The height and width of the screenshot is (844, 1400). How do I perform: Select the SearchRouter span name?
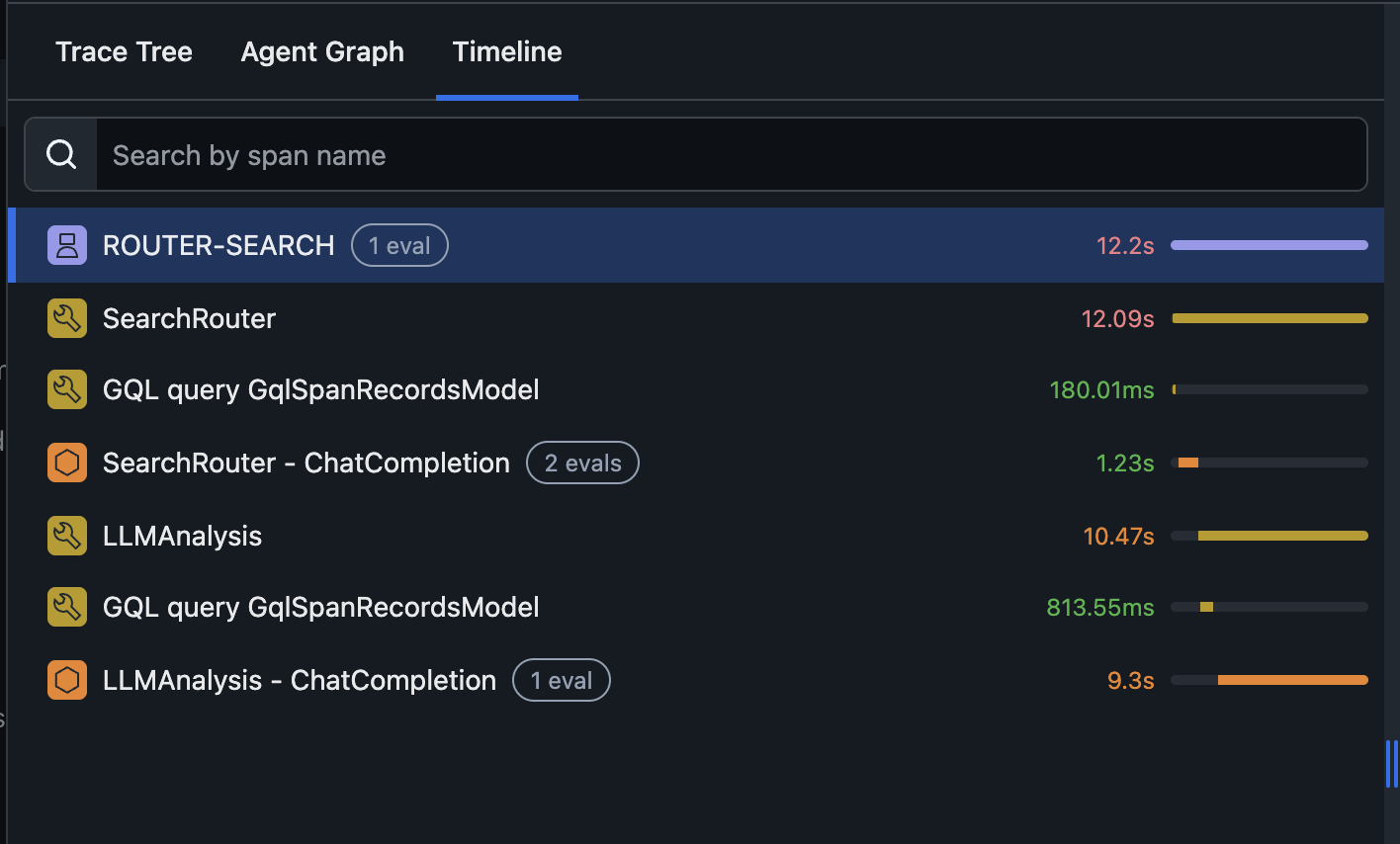189,318
